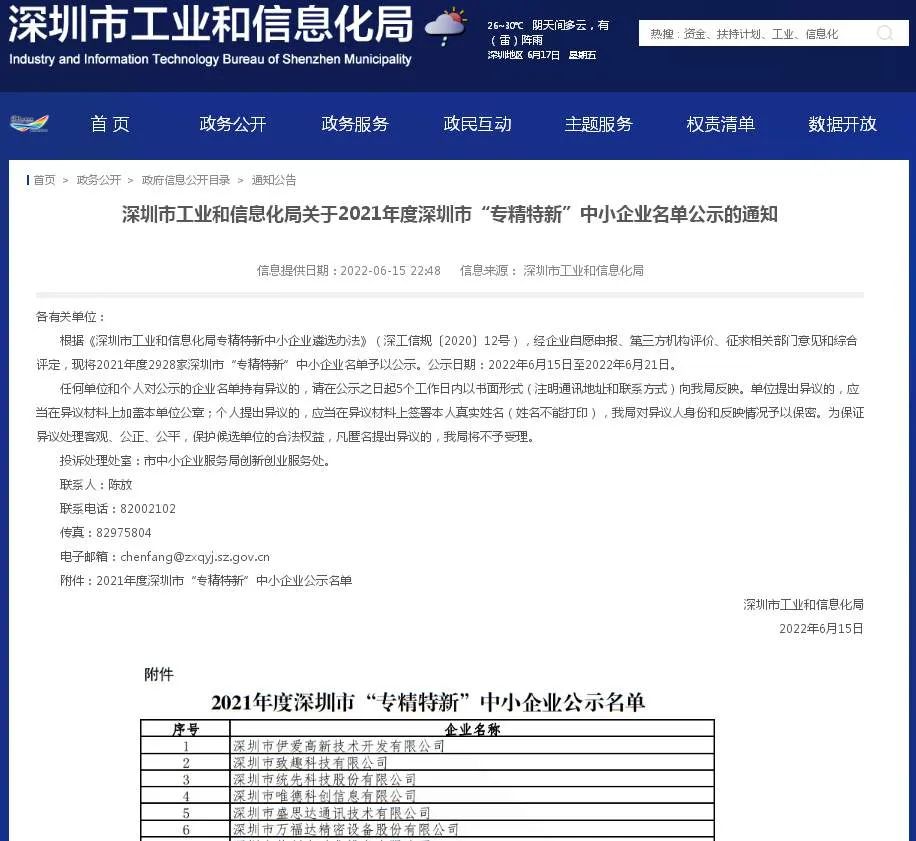Click the magnifier search icon in header
Image resolution: width=916 pixels, height=841 pixels.
[x=884, y=34]
